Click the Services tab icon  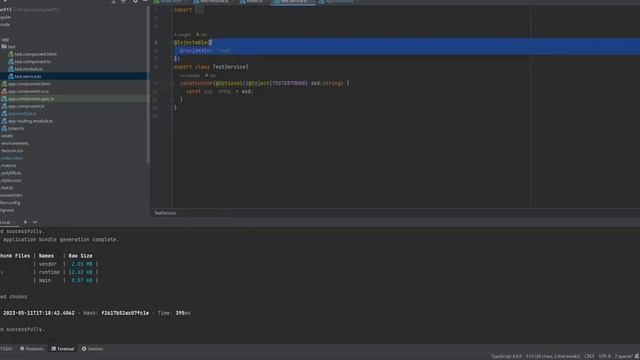(84, 349)
